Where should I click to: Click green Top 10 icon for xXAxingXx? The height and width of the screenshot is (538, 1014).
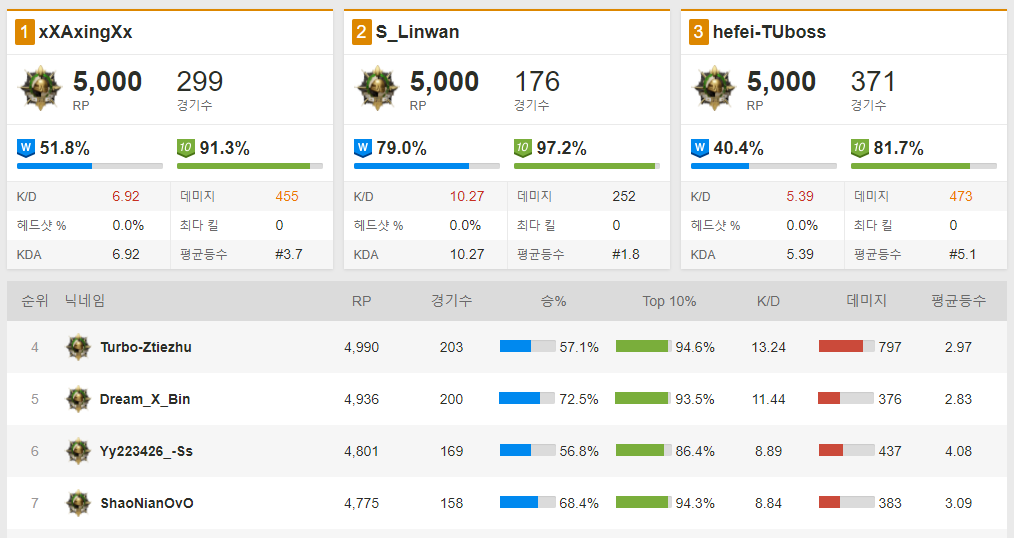[x=186, y=148]
